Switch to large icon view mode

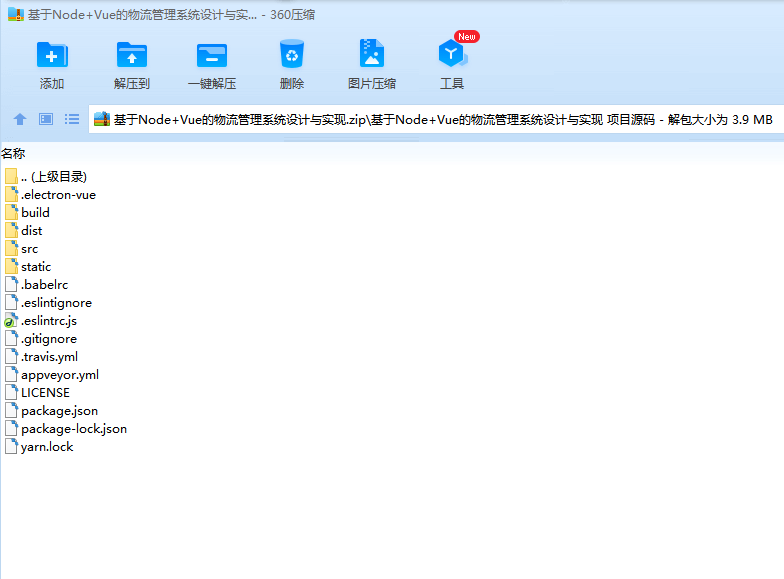click(x=46, y=119)
